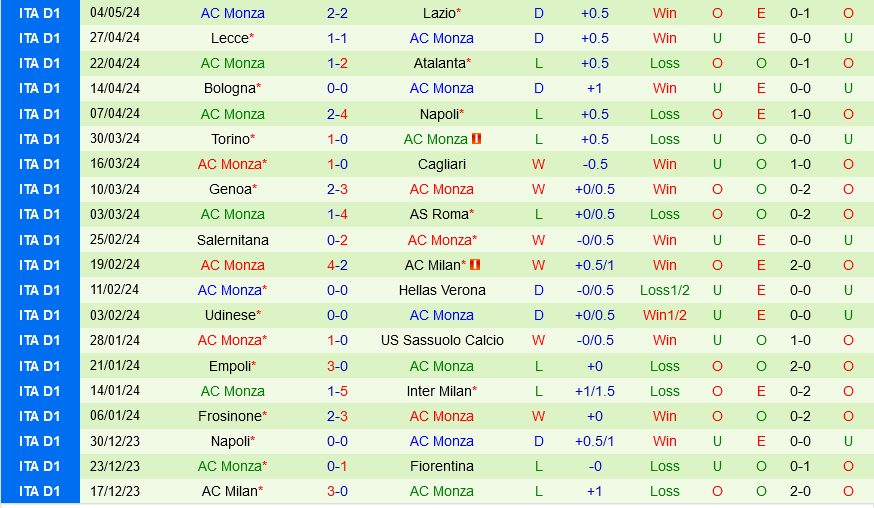Click the +1/1.5 handicap in the Inter Milan row
The width and height of the screenshot is (874, 508).
tap(595, 391)
